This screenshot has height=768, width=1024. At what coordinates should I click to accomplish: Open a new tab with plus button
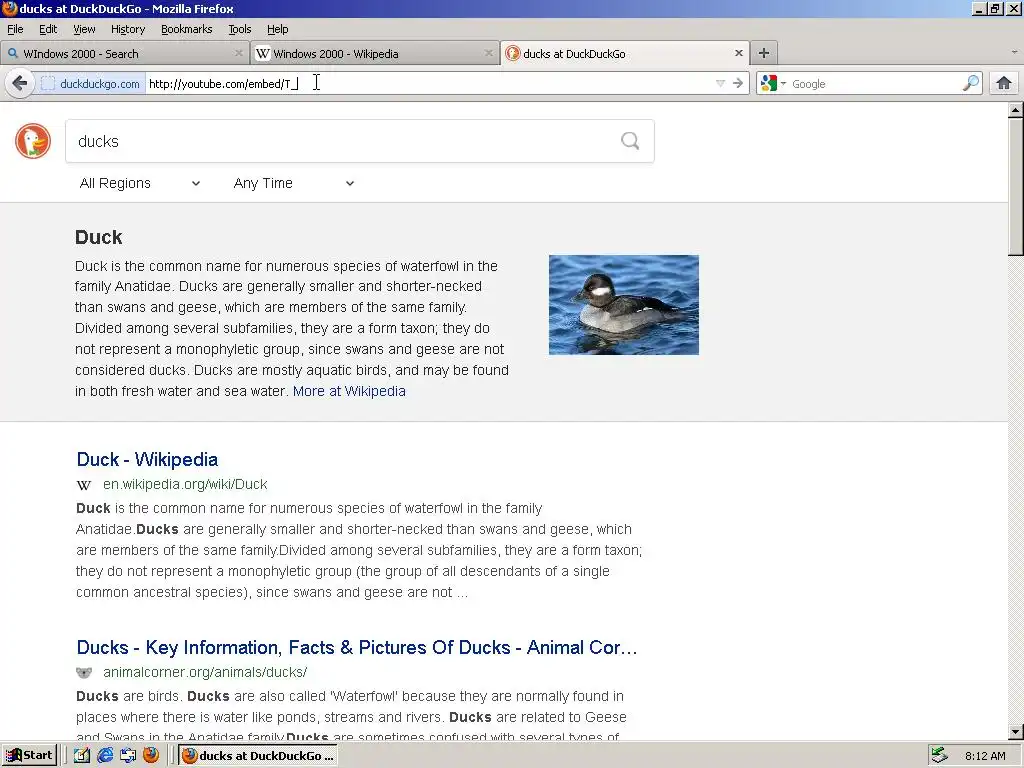tap(763, 53)
